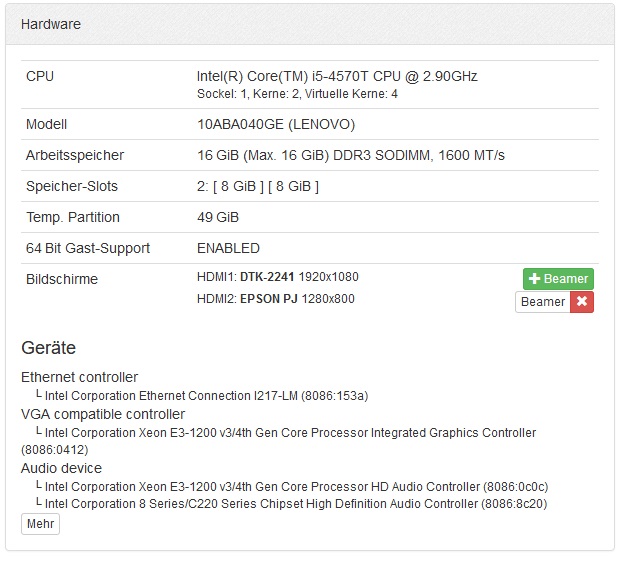Image resolution: width=620 pixels, height=561 pixels.
Task: Click the Geräte section heading
Action: coord(49,348)
